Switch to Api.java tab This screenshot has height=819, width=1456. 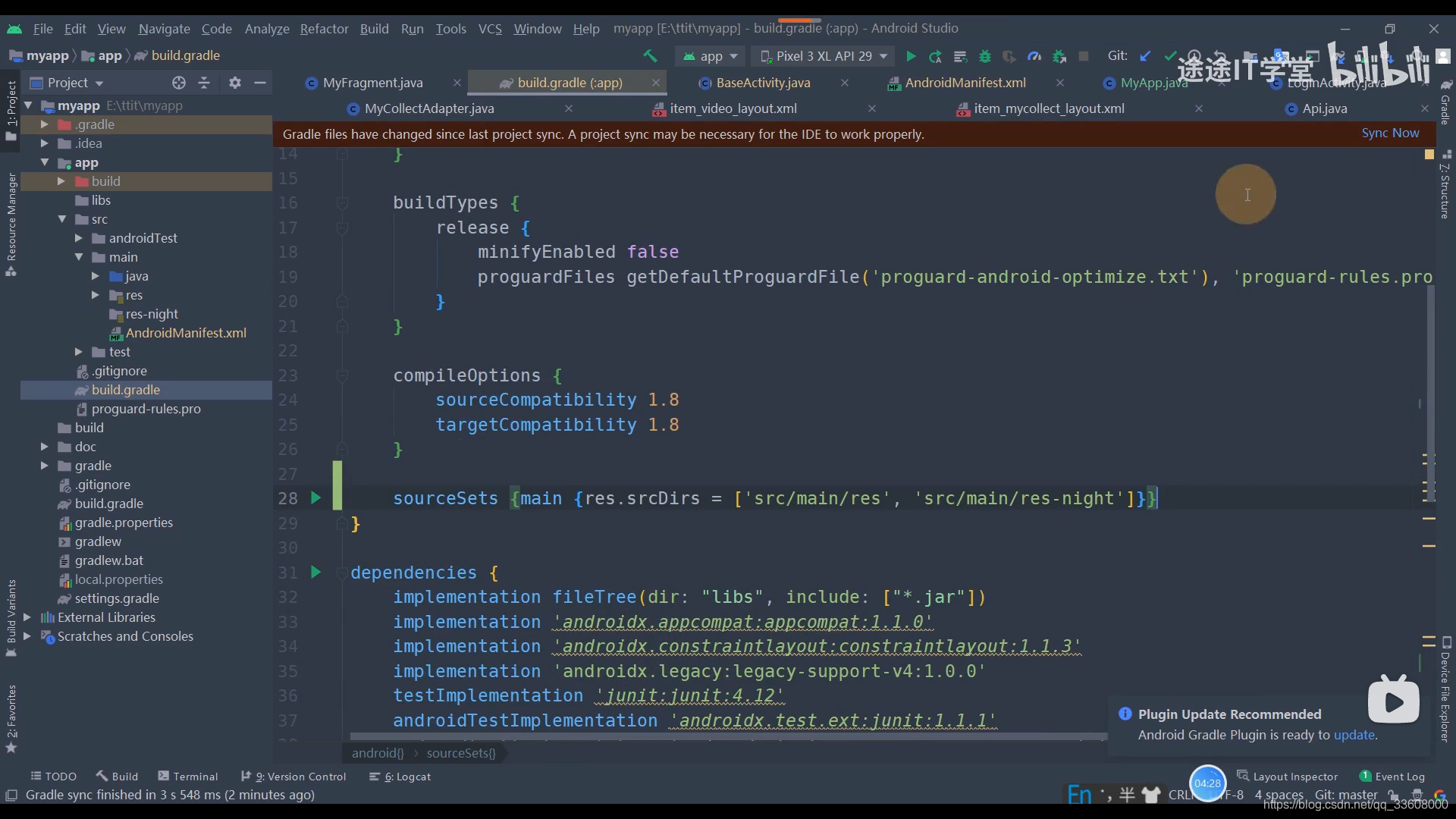(x=1324, y=108)
